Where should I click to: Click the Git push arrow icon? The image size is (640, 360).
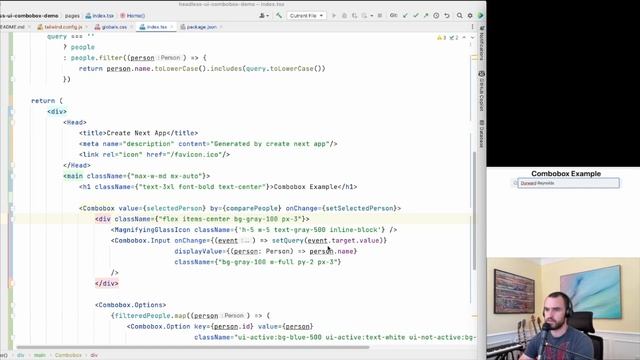pyautogui.click(x=426, y=16)
